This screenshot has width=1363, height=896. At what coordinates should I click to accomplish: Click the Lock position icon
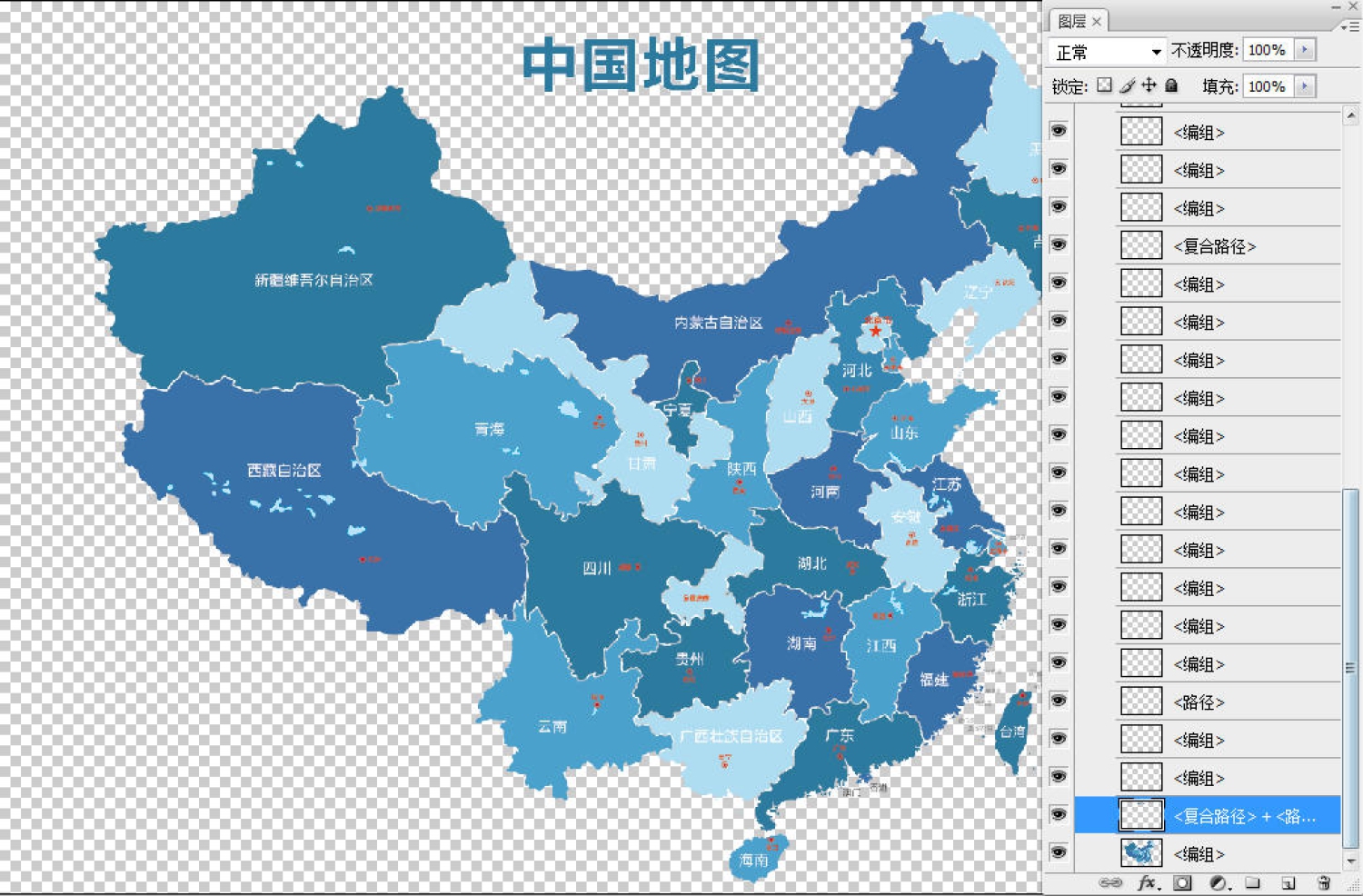tap(1149, 85)
